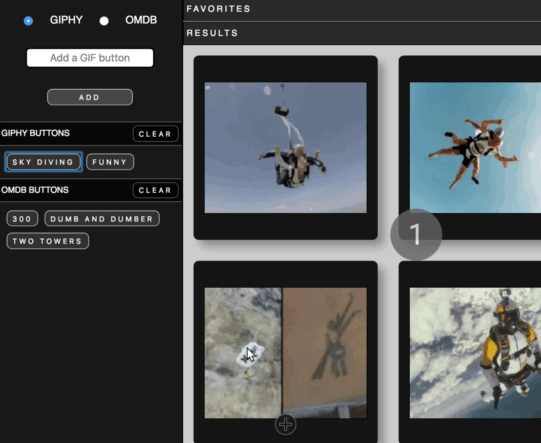Click the GIPHY label text
The image size is (541, 443).
pos(66,20)
